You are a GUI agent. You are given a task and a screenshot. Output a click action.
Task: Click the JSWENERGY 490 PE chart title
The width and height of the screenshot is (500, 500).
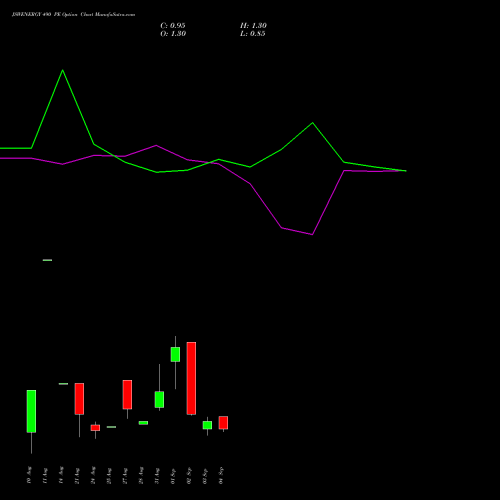pos(73,15)
